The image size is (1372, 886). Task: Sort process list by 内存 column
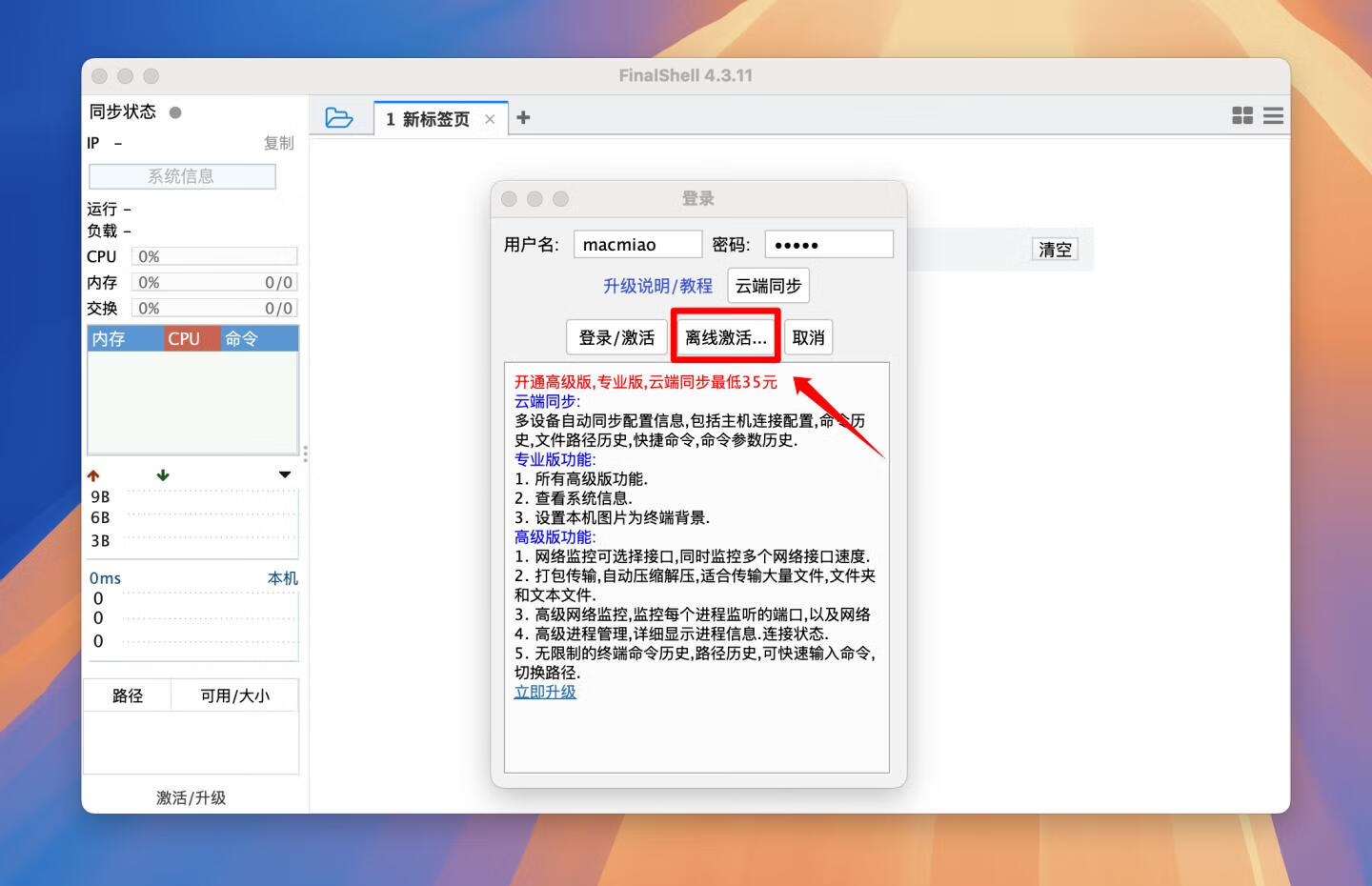click(126, 338)
